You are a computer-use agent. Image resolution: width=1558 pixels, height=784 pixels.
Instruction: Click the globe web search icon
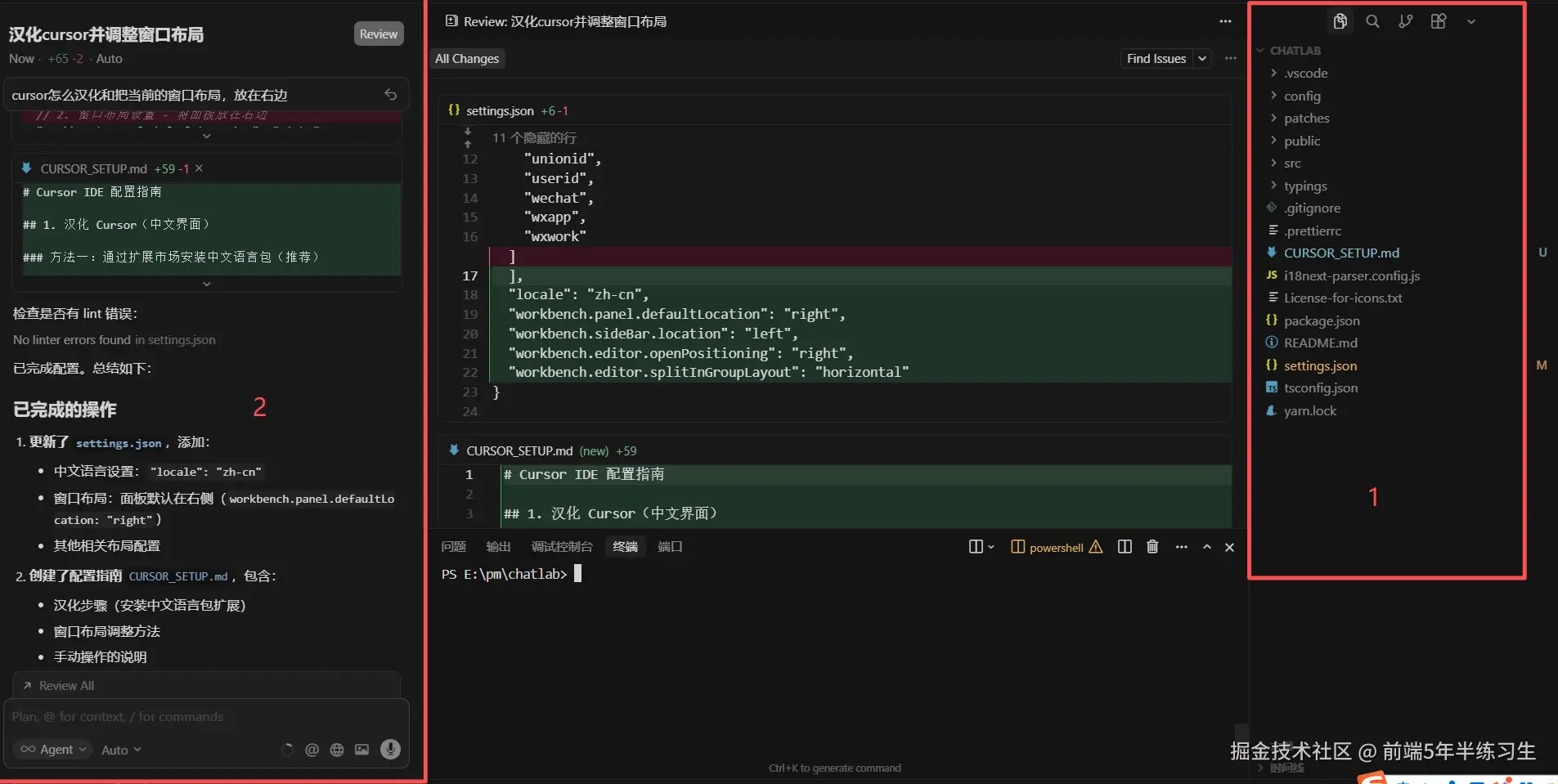click(x=337, y=750)
